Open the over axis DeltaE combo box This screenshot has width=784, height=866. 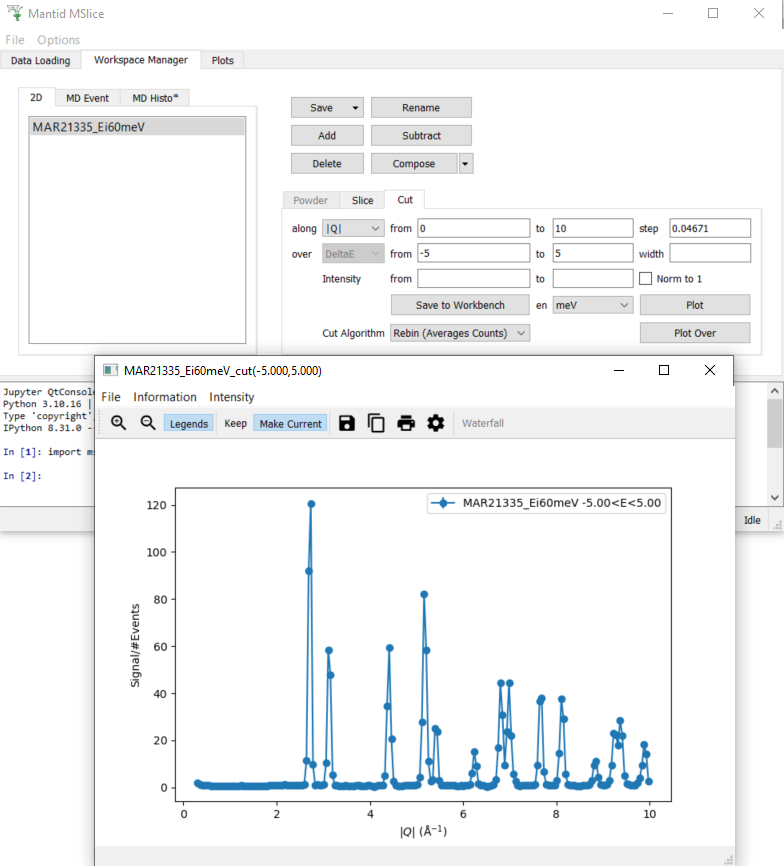353,254
